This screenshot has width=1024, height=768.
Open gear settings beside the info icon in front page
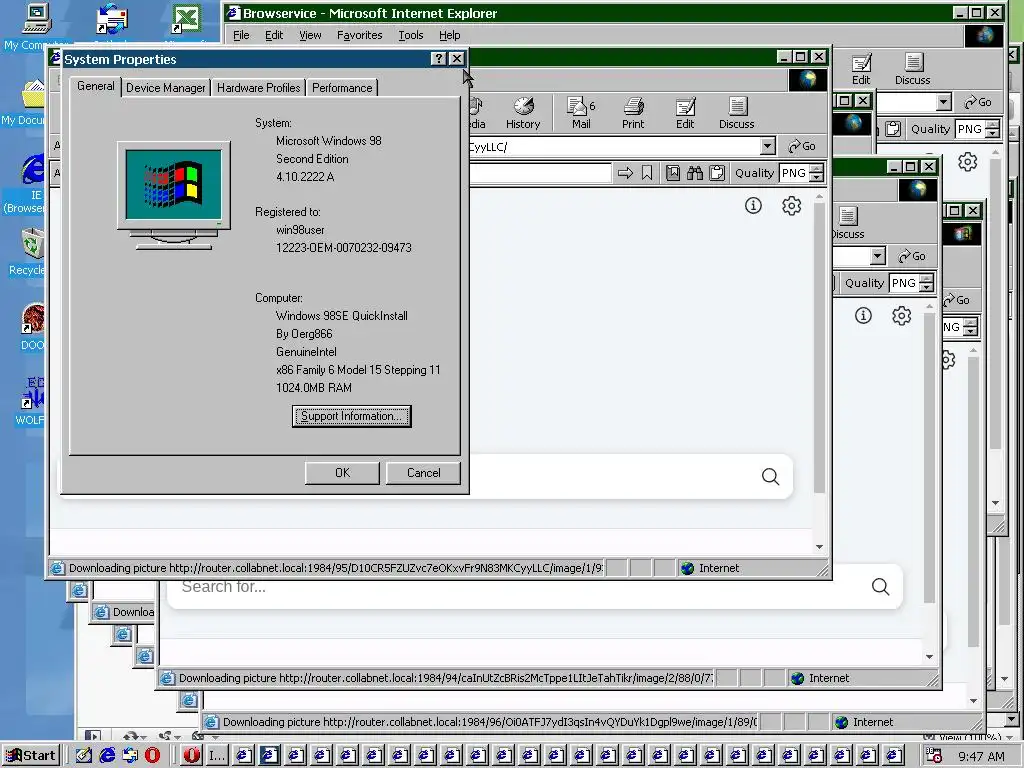[x=792, y=206]
